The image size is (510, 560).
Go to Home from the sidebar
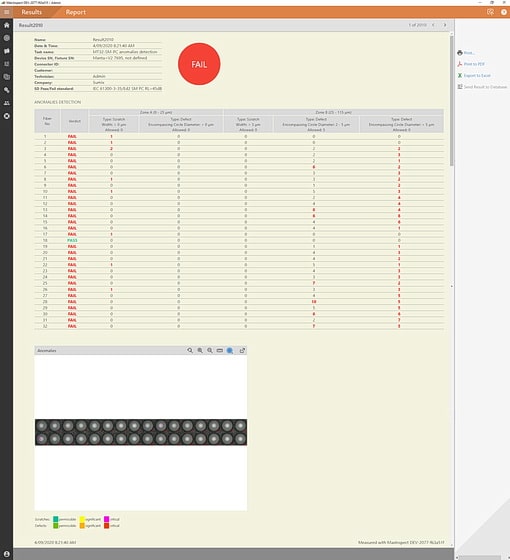[6, 25]
